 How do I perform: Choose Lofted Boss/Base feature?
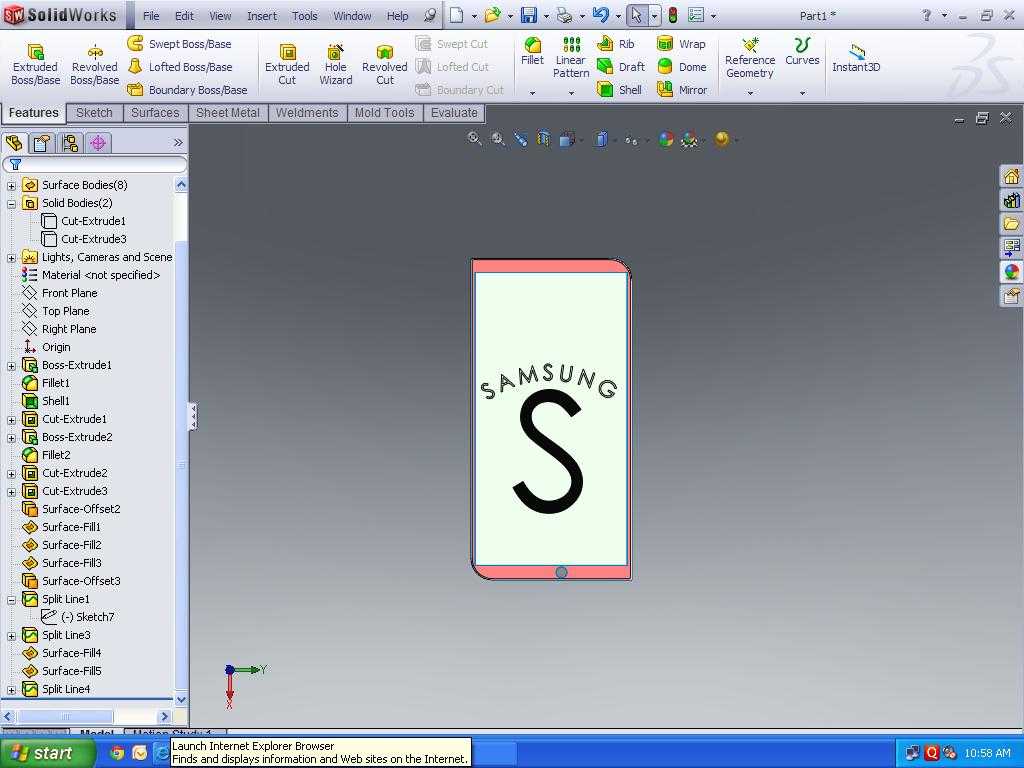(x=180, y=67)
